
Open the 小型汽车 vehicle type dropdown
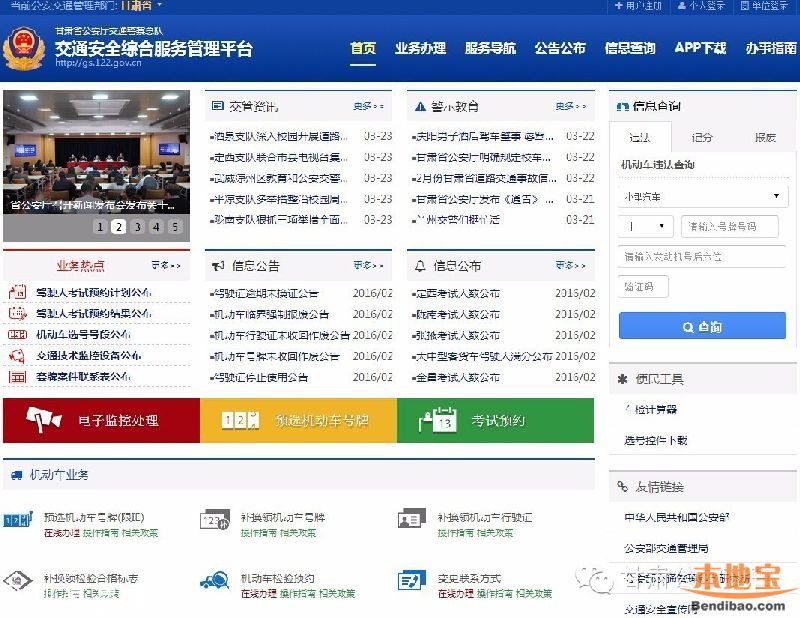click(x=703, y=196)
